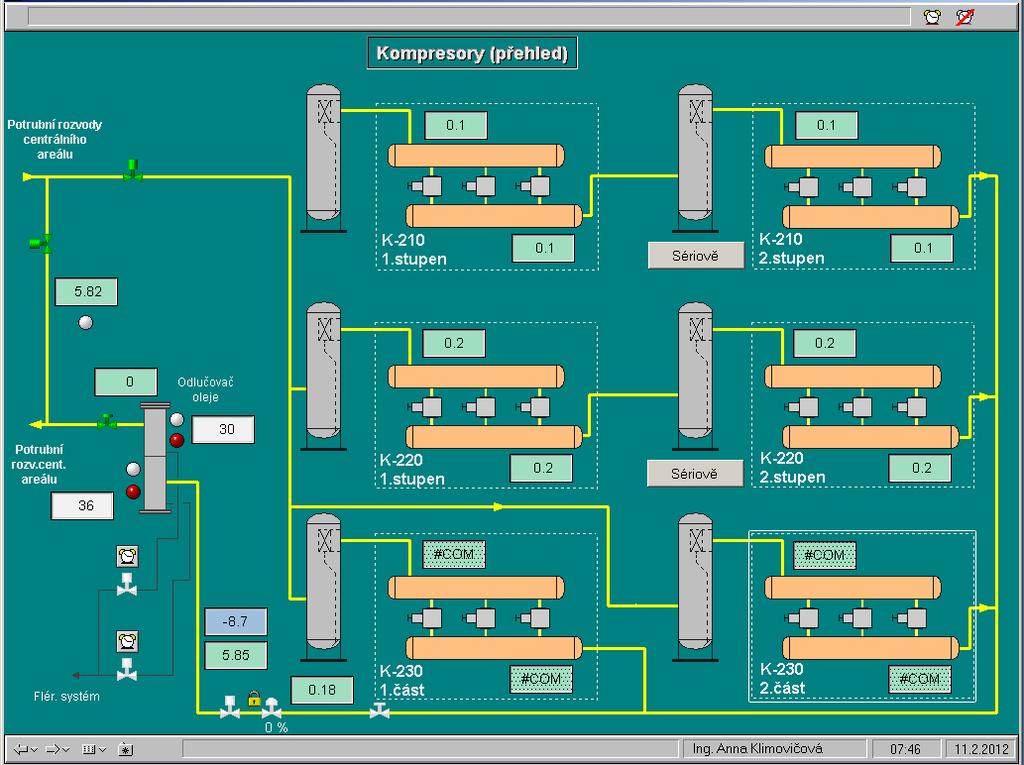Click the white lamp above the 36 field

pos(133,469)
